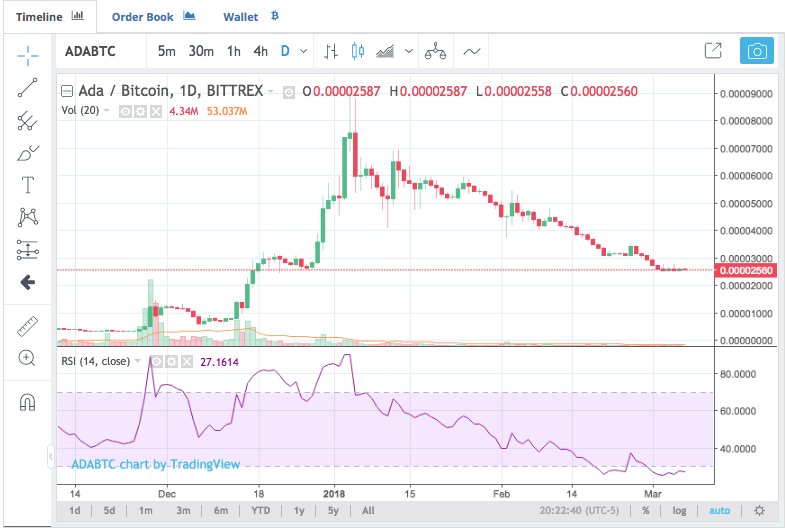
Task: Collapse the Ada / Bitcoin legend
Action: click(x=67, y=91)
